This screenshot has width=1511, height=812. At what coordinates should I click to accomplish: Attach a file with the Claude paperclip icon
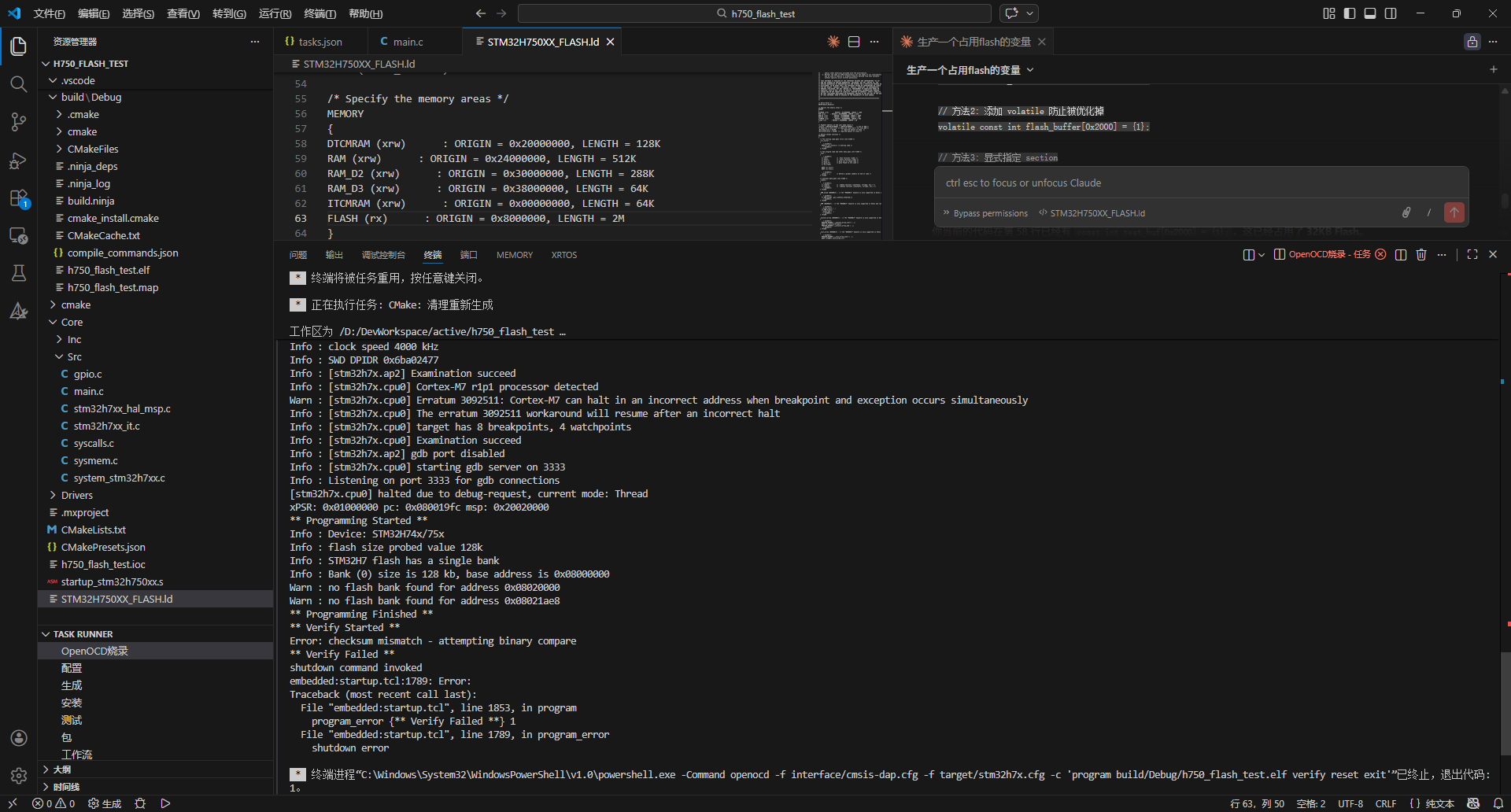(x=1407, y=212)
